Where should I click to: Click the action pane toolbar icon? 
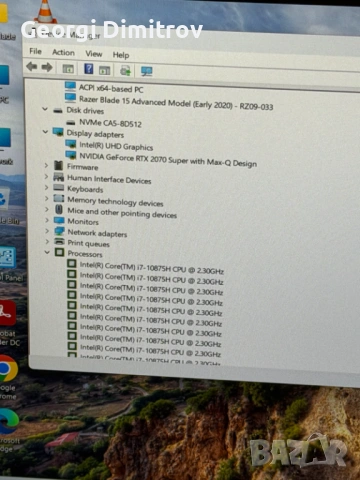point(104,70)
